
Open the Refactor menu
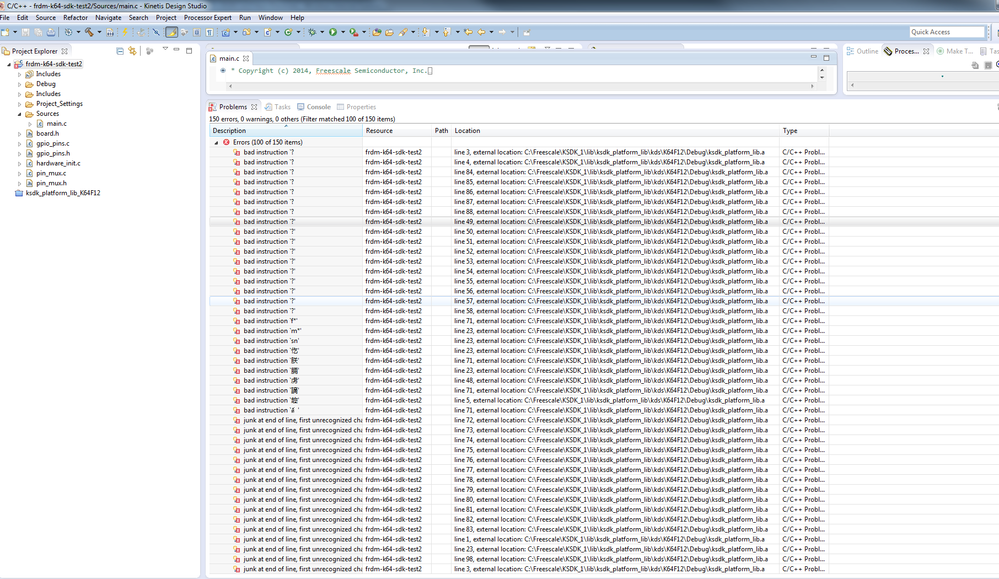[75, 18]
